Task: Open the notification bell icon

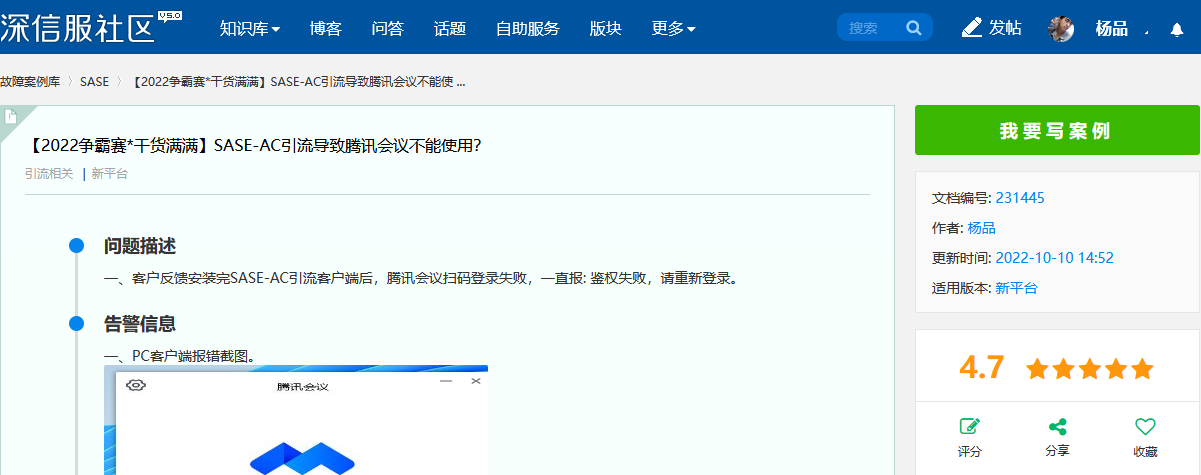Action: 1177,29
